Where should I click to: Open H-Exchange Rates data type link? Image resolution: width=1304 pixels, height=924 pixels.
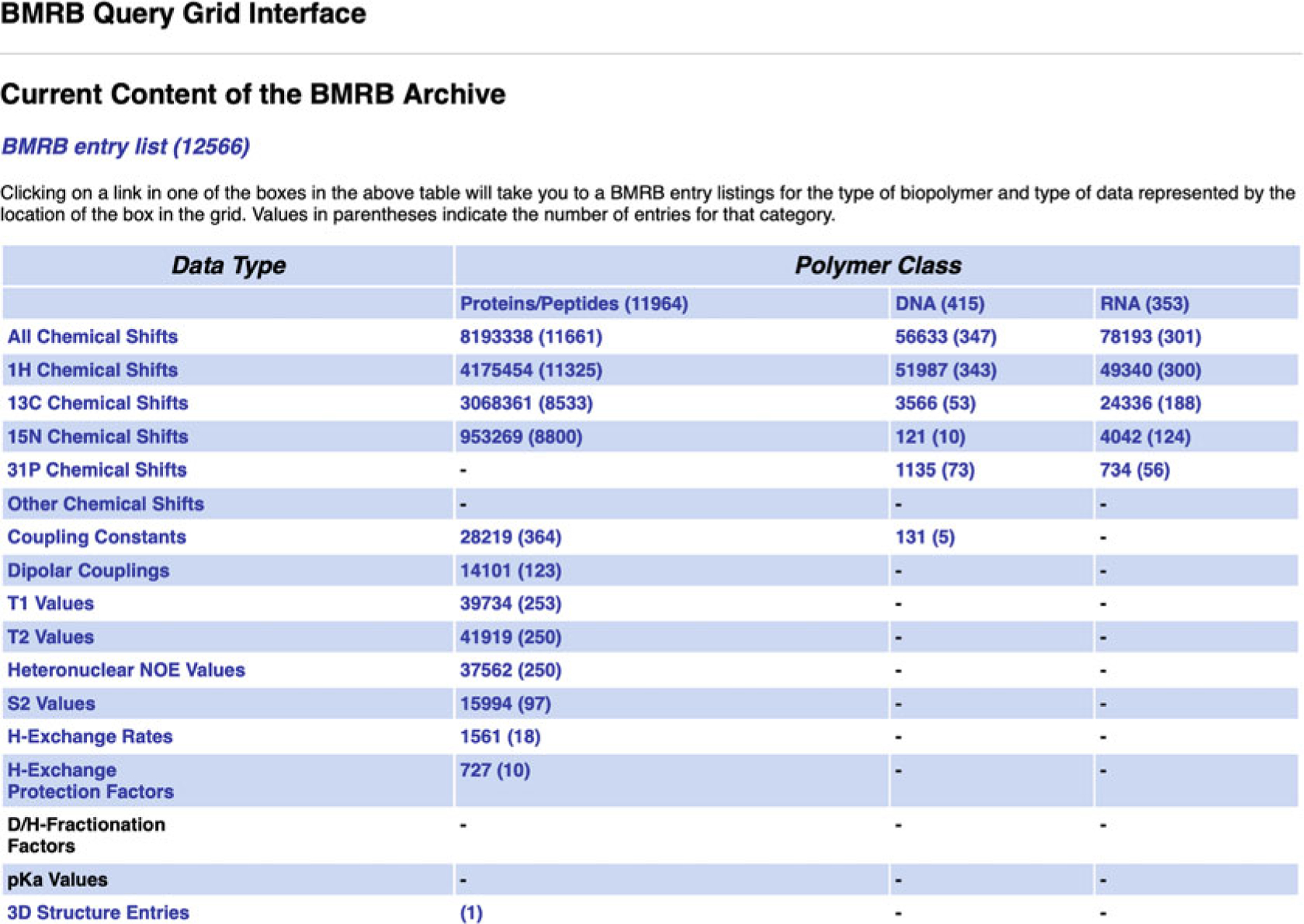[90, 737]
